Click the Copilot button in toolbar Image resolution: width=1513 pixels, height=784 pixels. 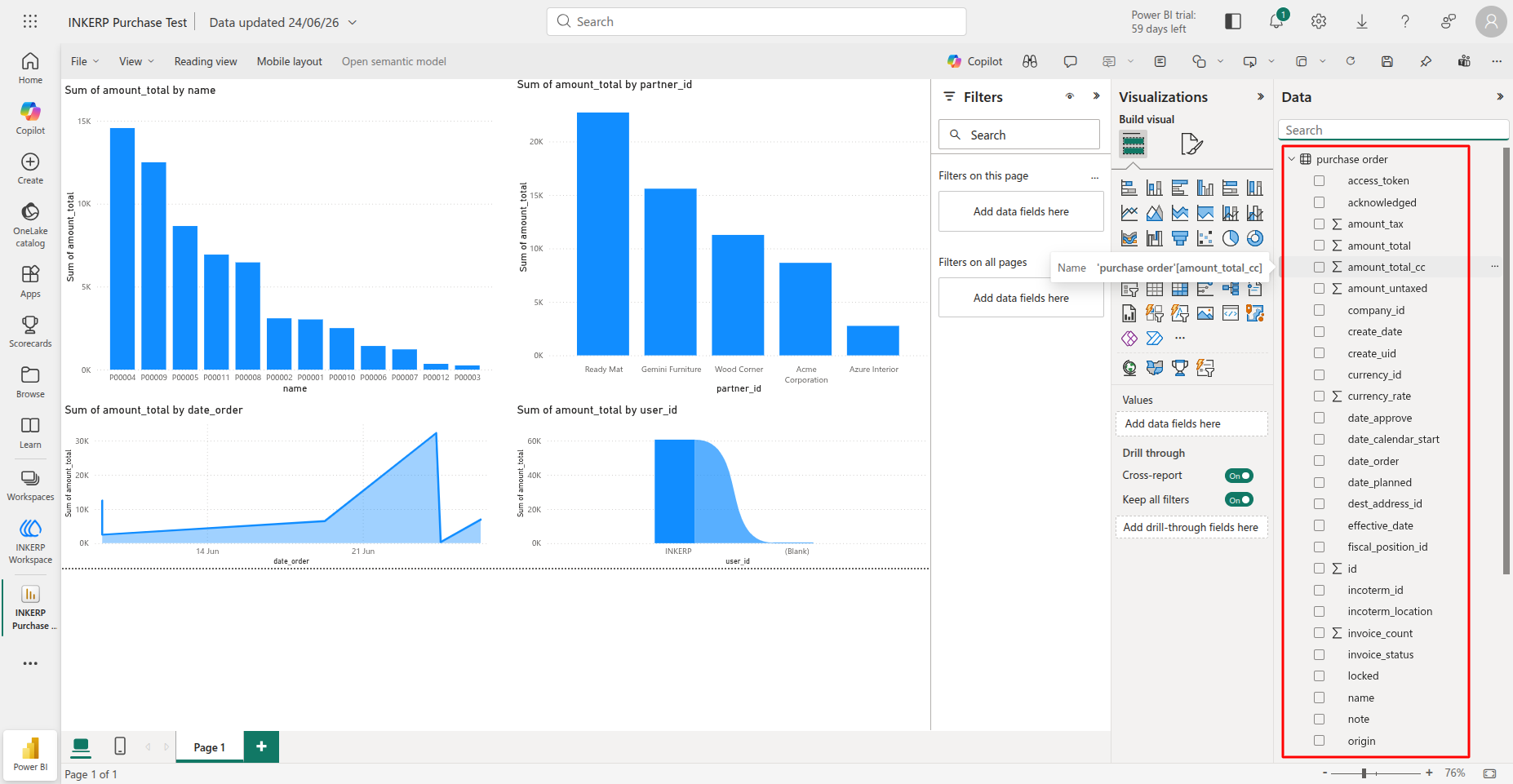975,61
